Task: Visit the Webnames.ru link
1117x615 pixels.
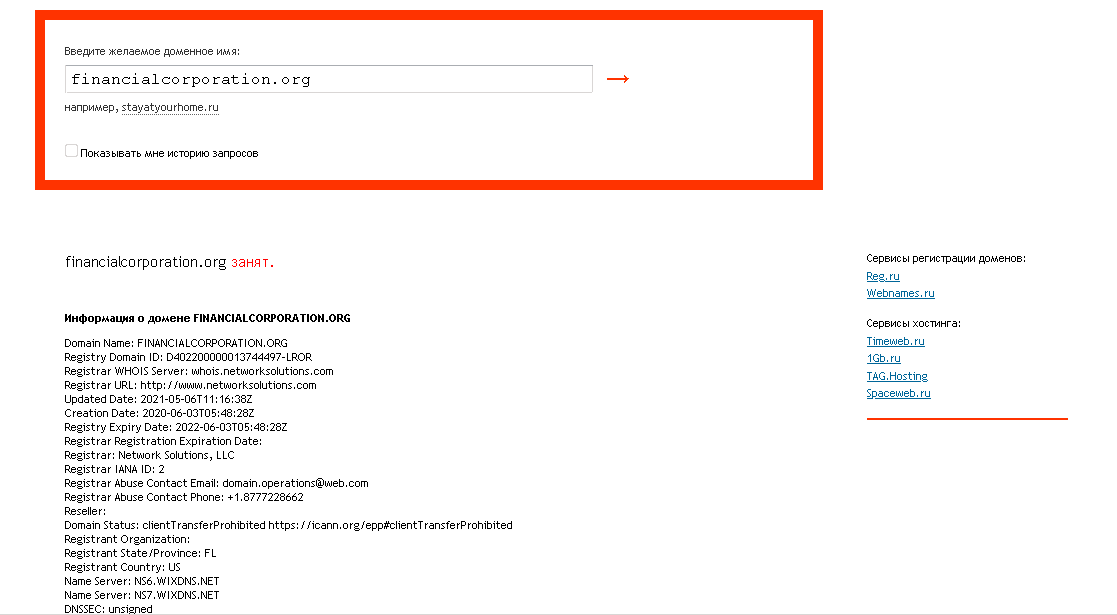Action: [900, 293]
